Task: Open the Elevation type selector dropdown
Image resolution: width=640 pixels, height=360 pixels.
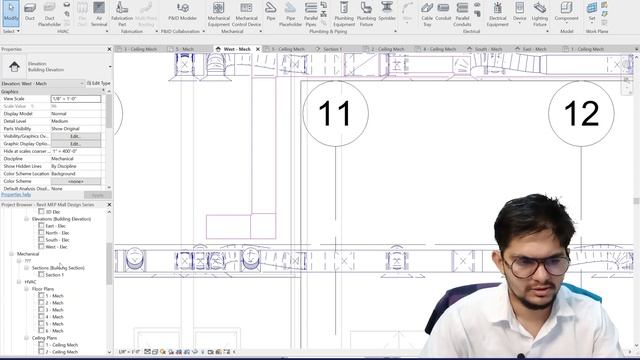Action: click(x=109, y=67)
